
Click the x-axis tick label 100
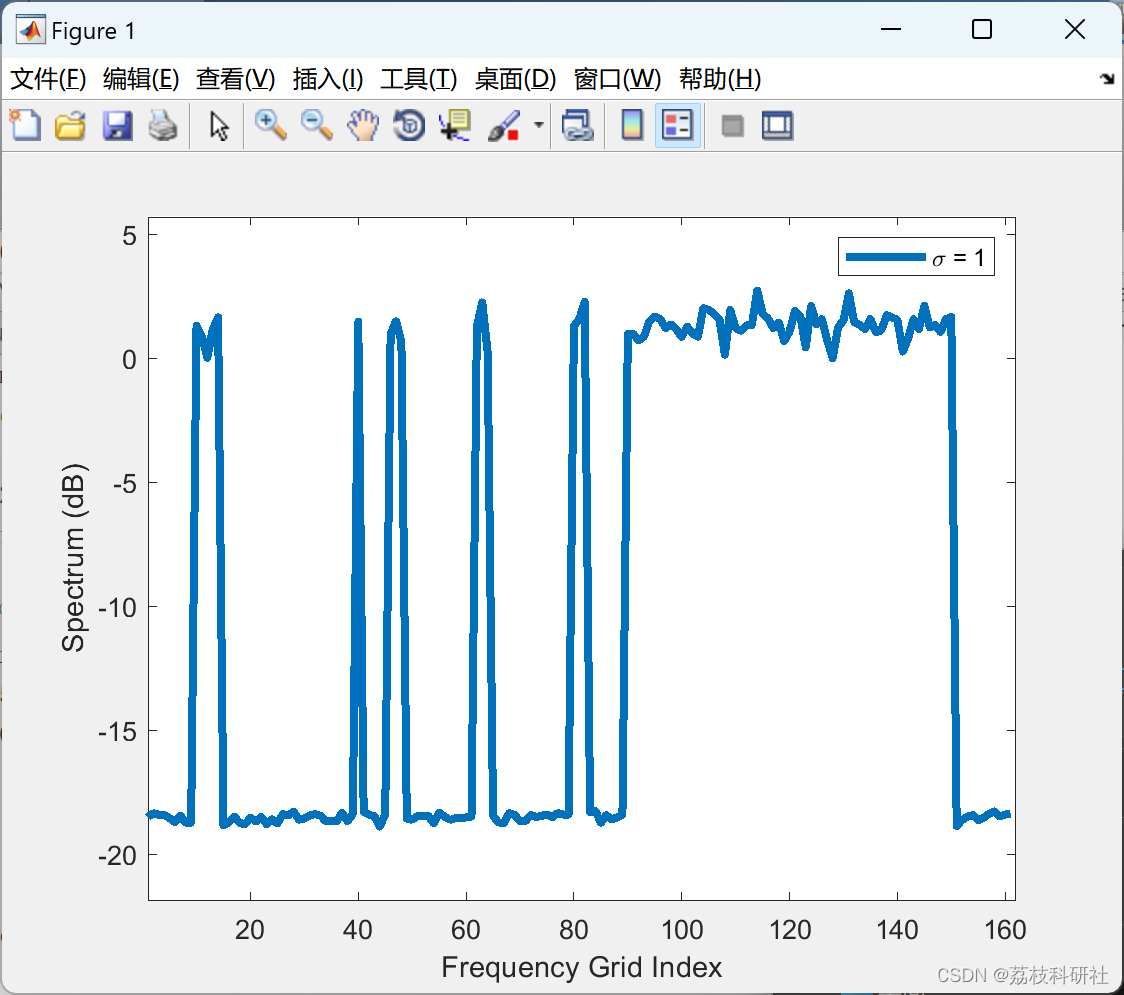(681, 930)
